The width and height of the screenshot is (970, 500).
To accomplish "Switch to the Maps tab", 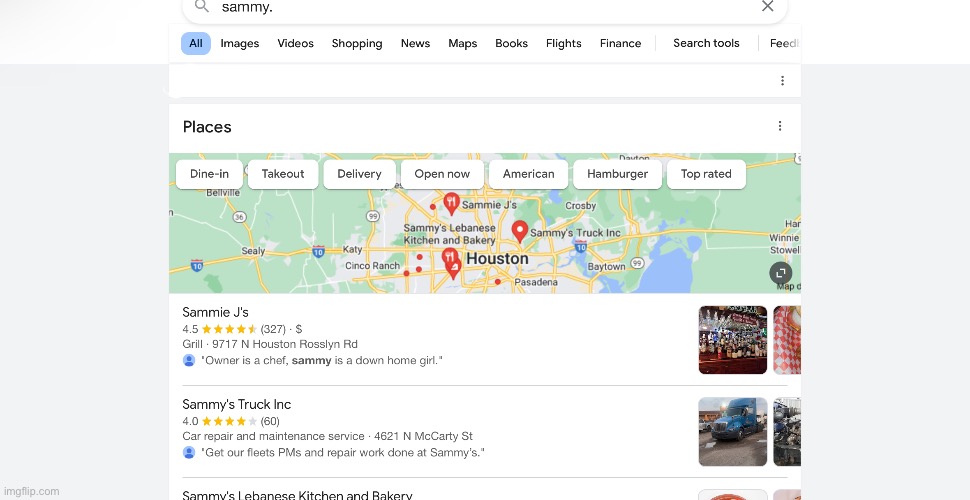I will point(462,44).
